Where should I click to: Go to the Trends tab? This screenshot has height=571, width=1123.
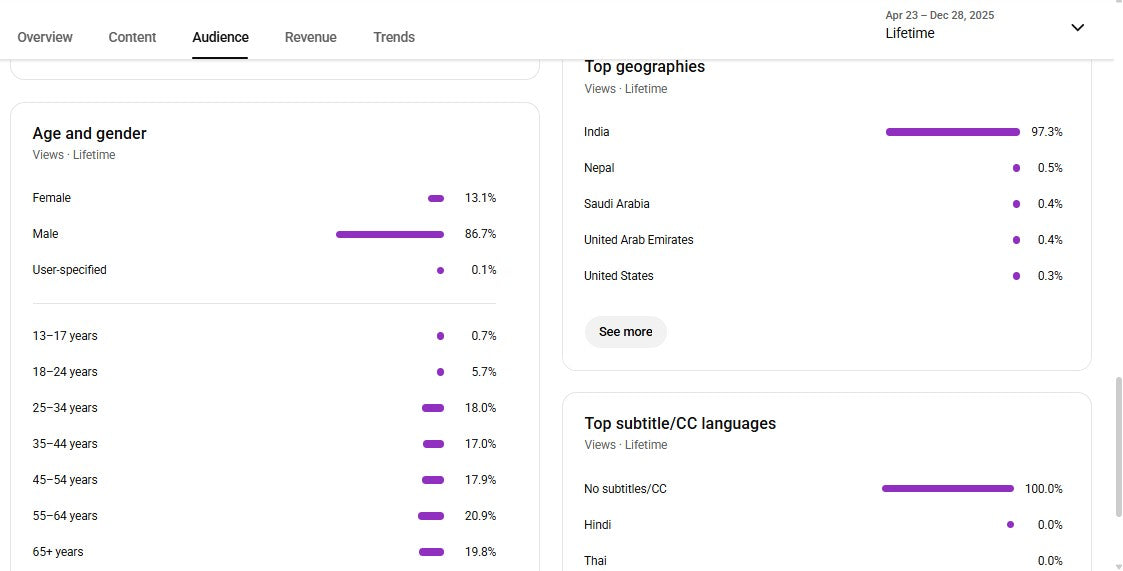(394, 37)
